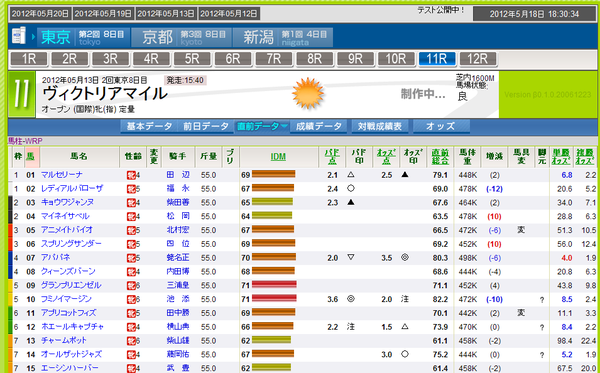
Task: Switch to race 7R
Action: click(274, 59)
